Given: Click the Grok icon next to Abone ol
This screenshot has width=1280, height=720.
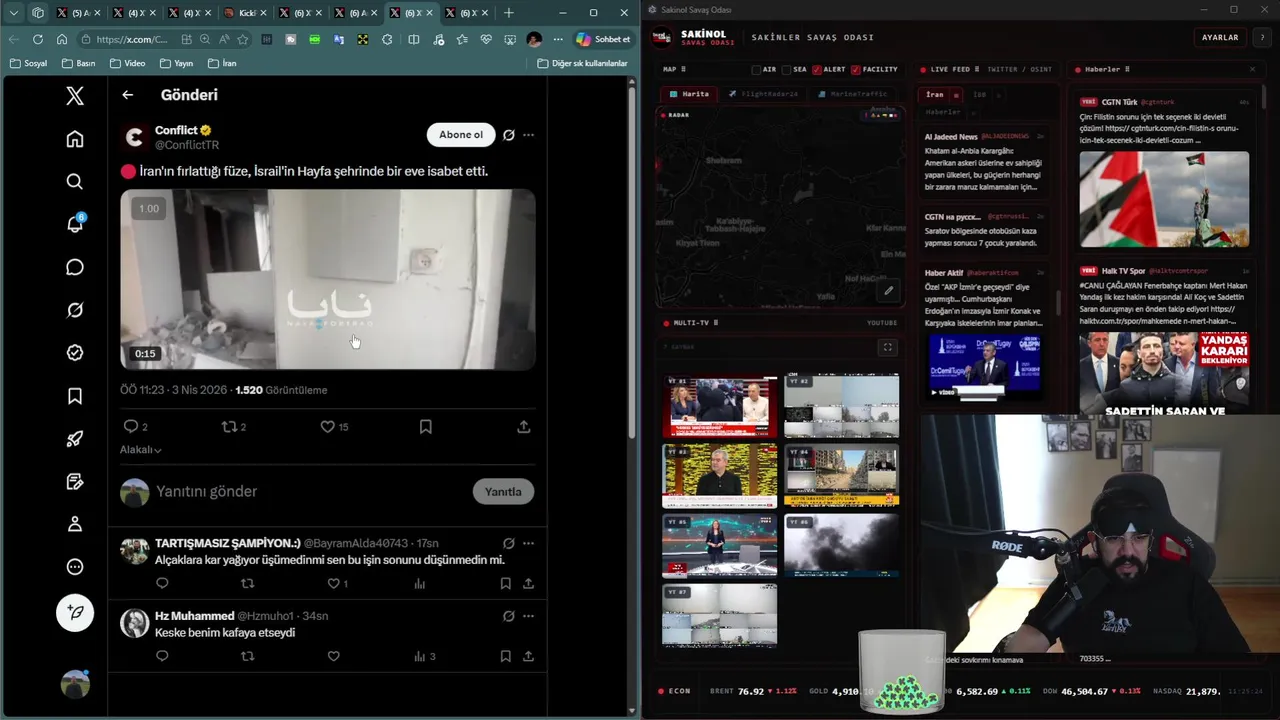Looking at the screenshot, I should click(508, 135).
